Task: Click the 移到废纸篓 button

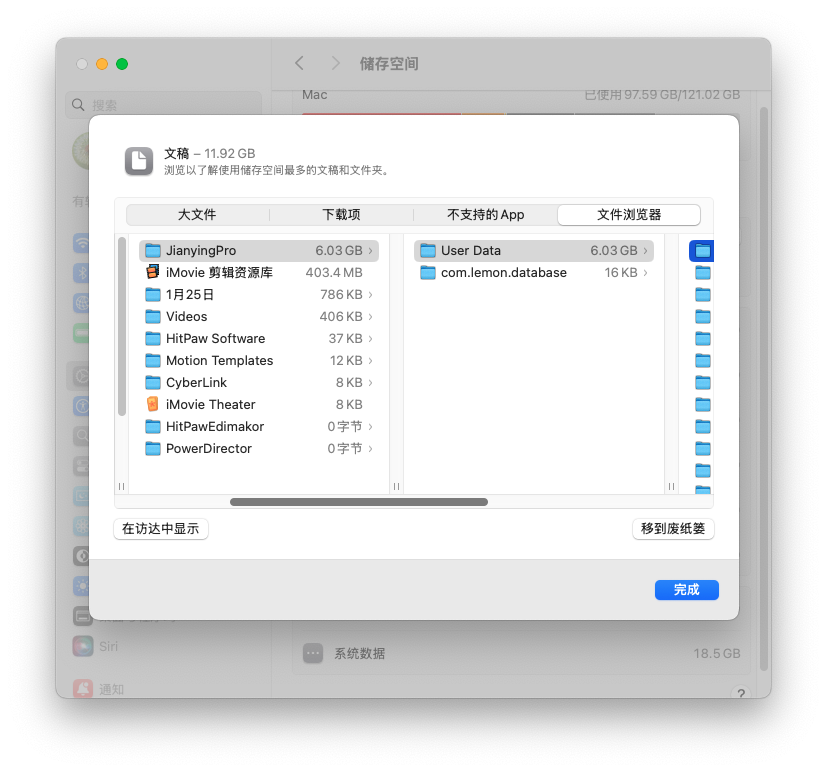Action: [673, 529]
